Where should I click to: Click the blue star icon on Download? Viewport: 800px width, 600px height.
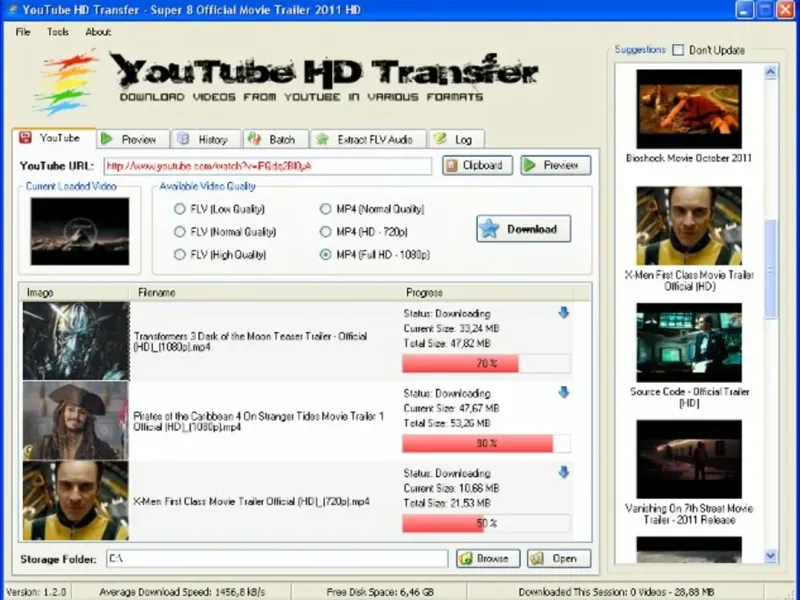(489, 229)
